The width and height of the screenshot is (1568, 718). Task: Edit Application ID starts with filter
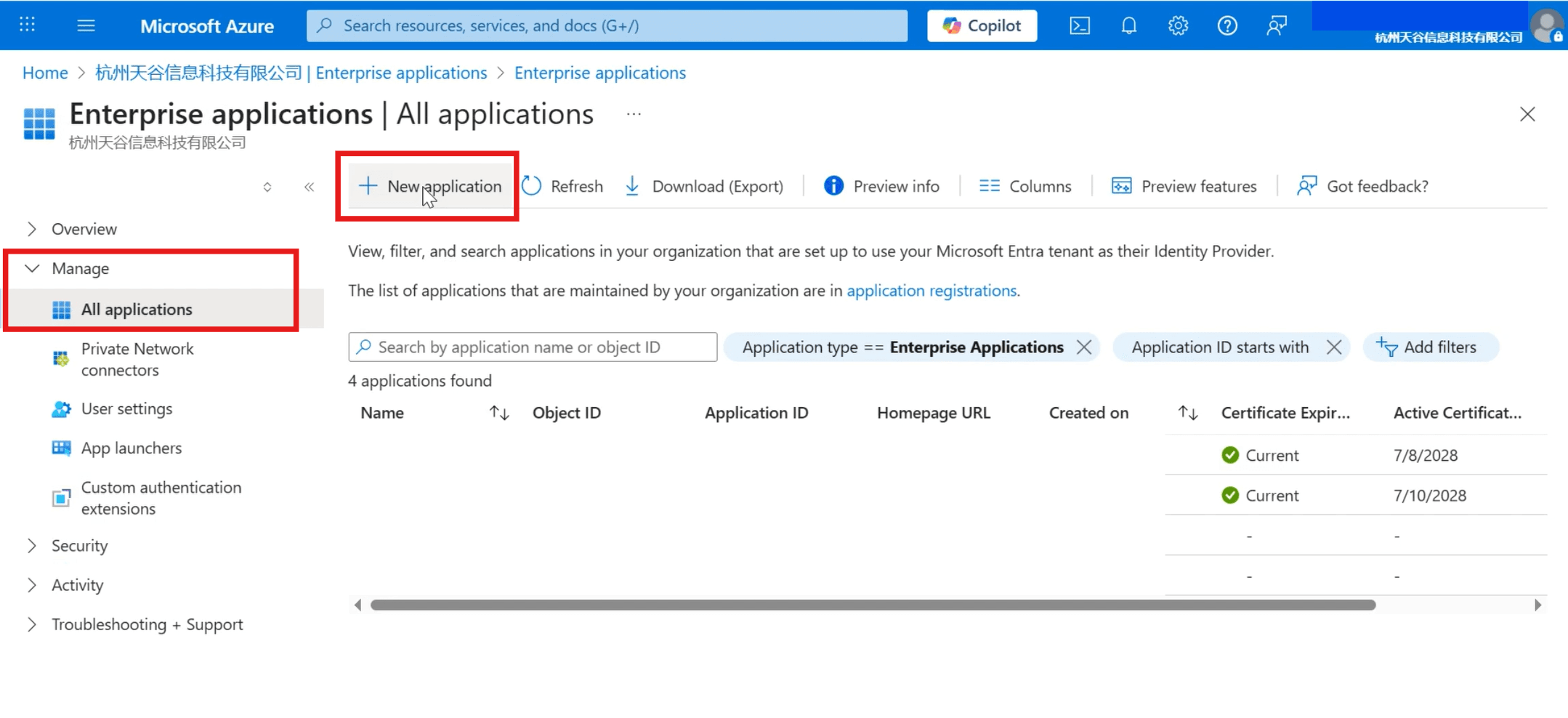1220,347
